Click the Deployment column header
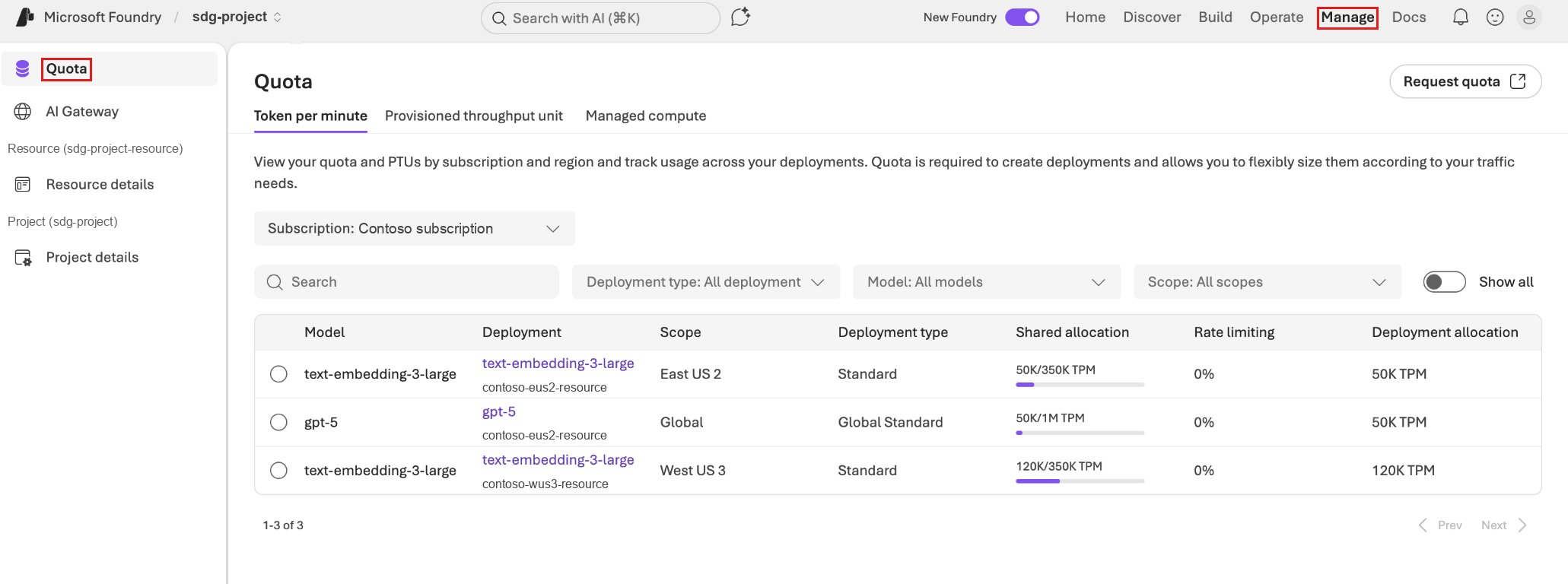Viewport: 1568px width, 584px height. point(522,332)
